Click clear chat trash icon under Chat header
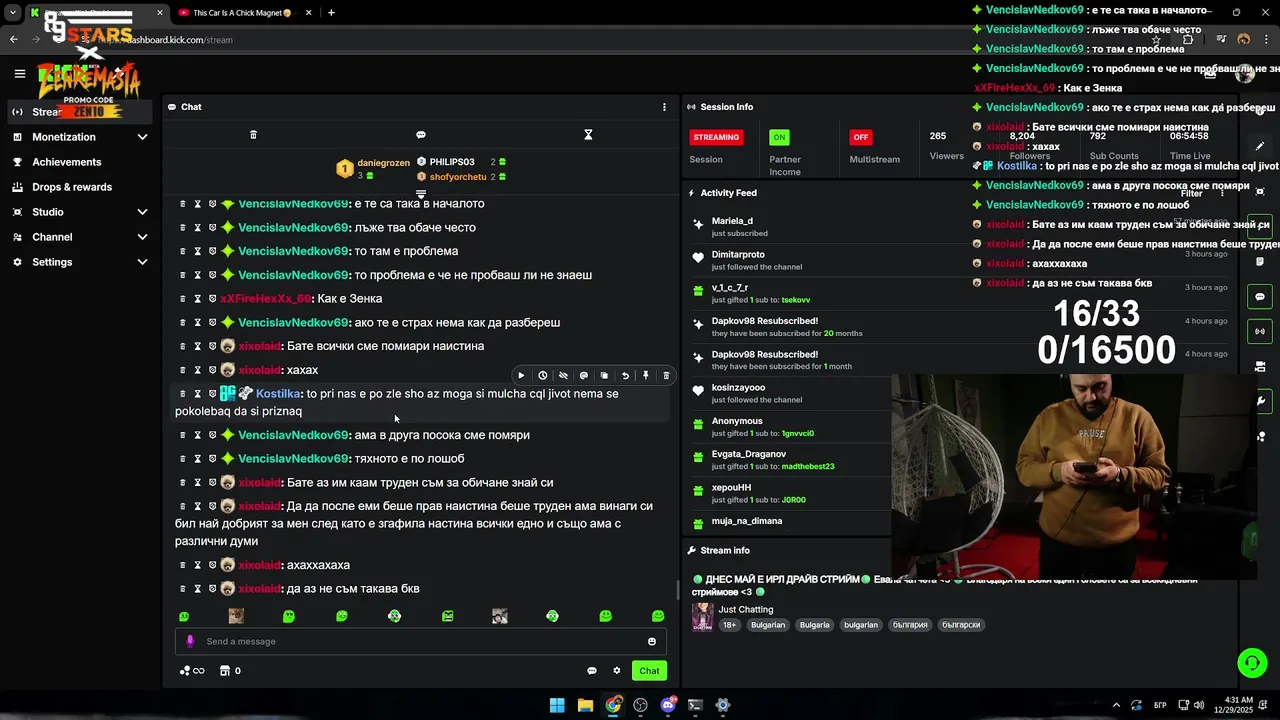This screenshot has height=720, width=1280. 253,135
